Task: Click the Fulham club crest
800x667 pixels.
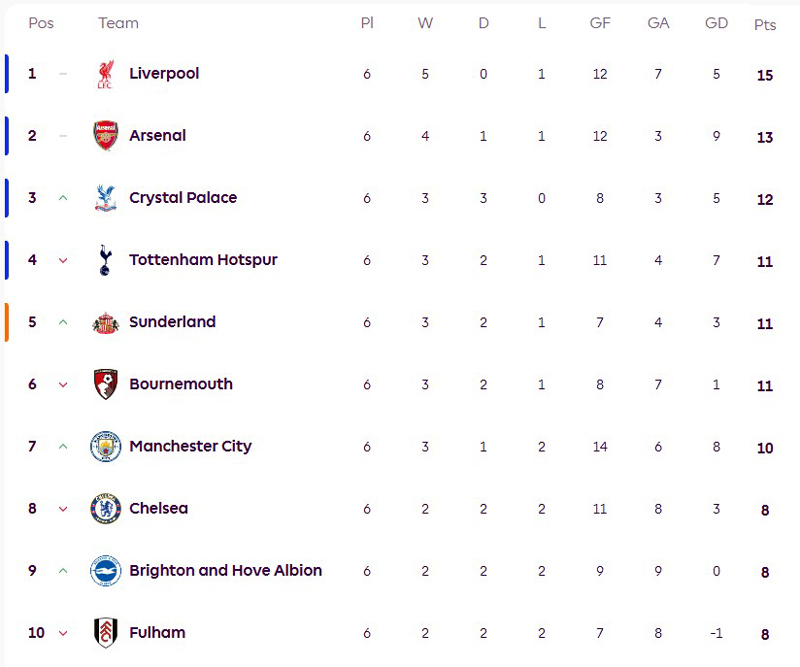Action: (x=105, y=633)
